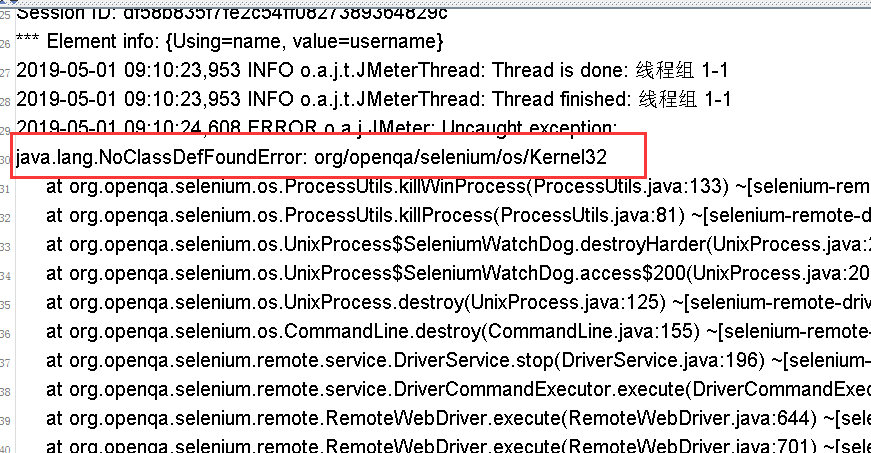
Task: Click line number 27 in the gutter
Action: coord(6,72)
